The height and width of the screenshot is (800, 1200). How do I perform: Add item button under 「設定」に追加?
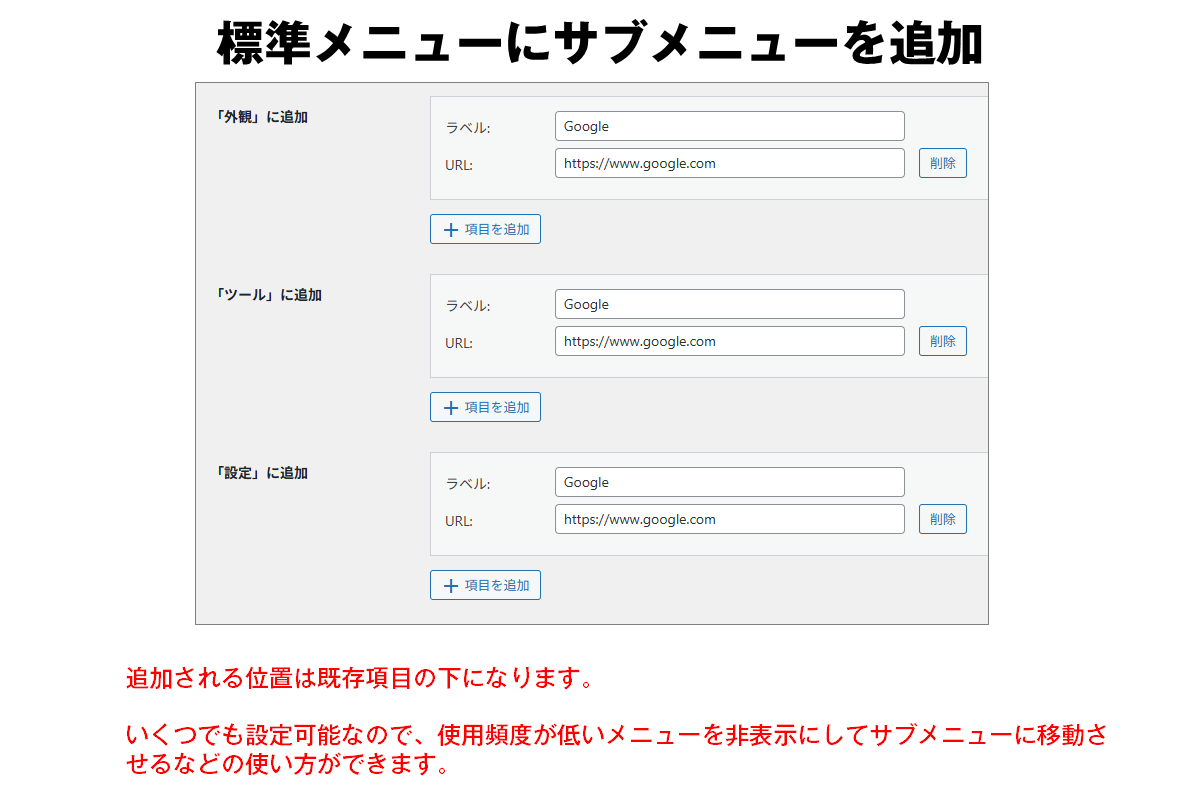(485, 585)
